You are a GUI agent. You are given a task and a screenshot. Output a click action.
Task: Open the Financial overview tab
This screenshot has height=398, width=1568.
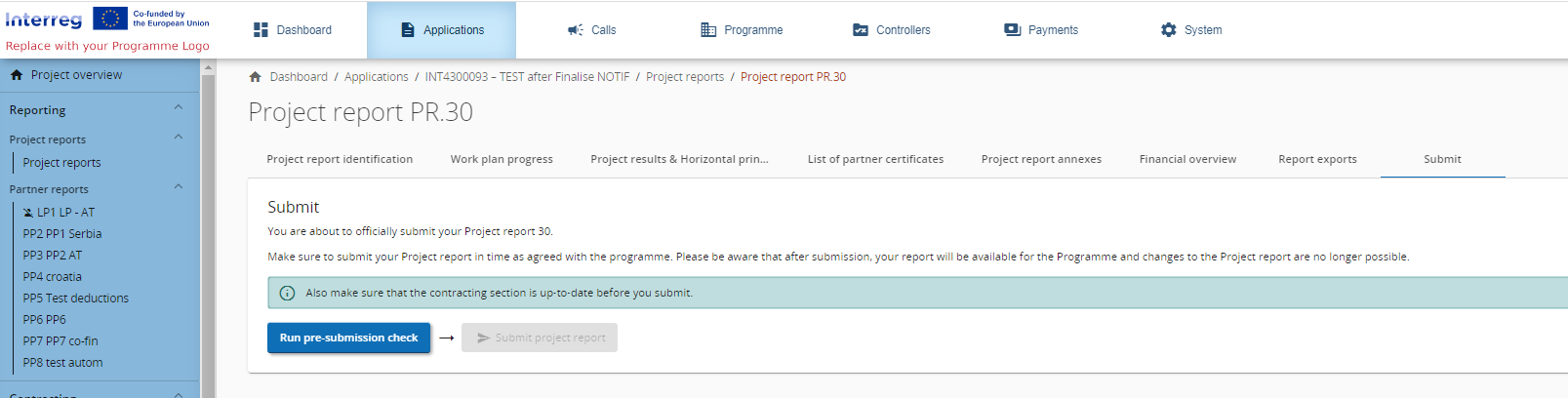coord(1187,159)
